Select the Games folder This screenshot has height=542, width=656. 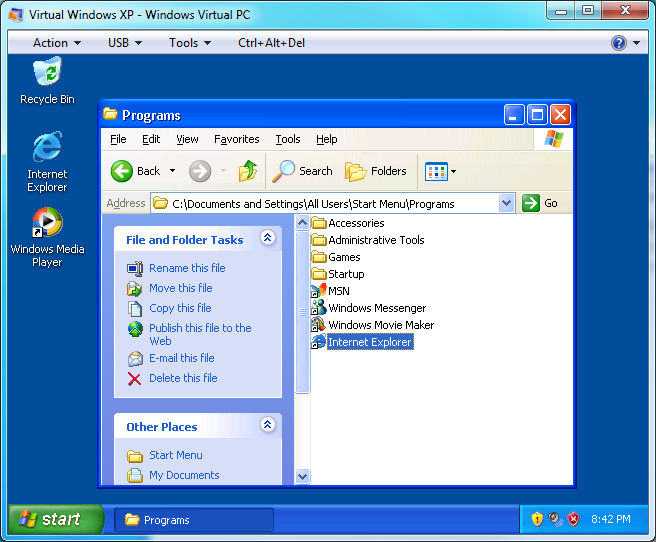tap(336, 257)
